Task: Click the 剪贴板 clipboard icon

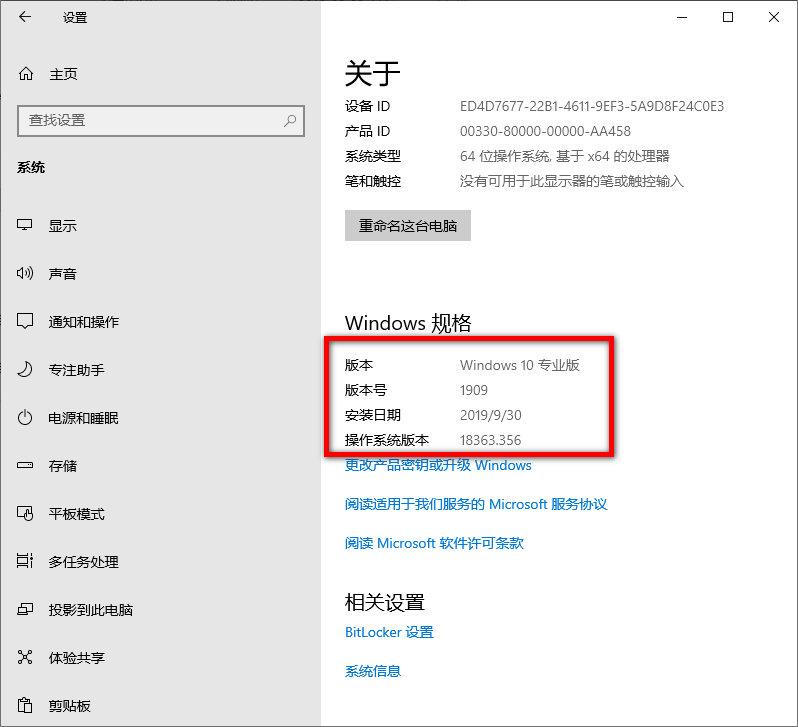Action: (24, 705)
